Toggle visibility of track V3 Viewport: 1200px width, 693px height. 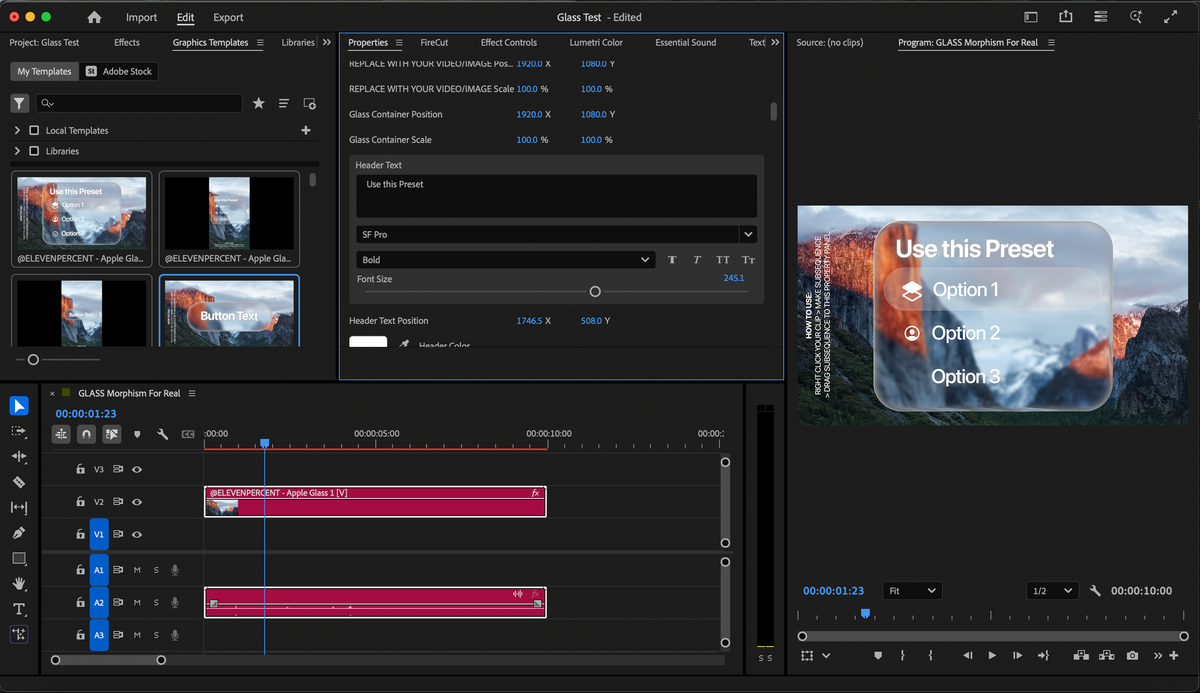point(137,469)
